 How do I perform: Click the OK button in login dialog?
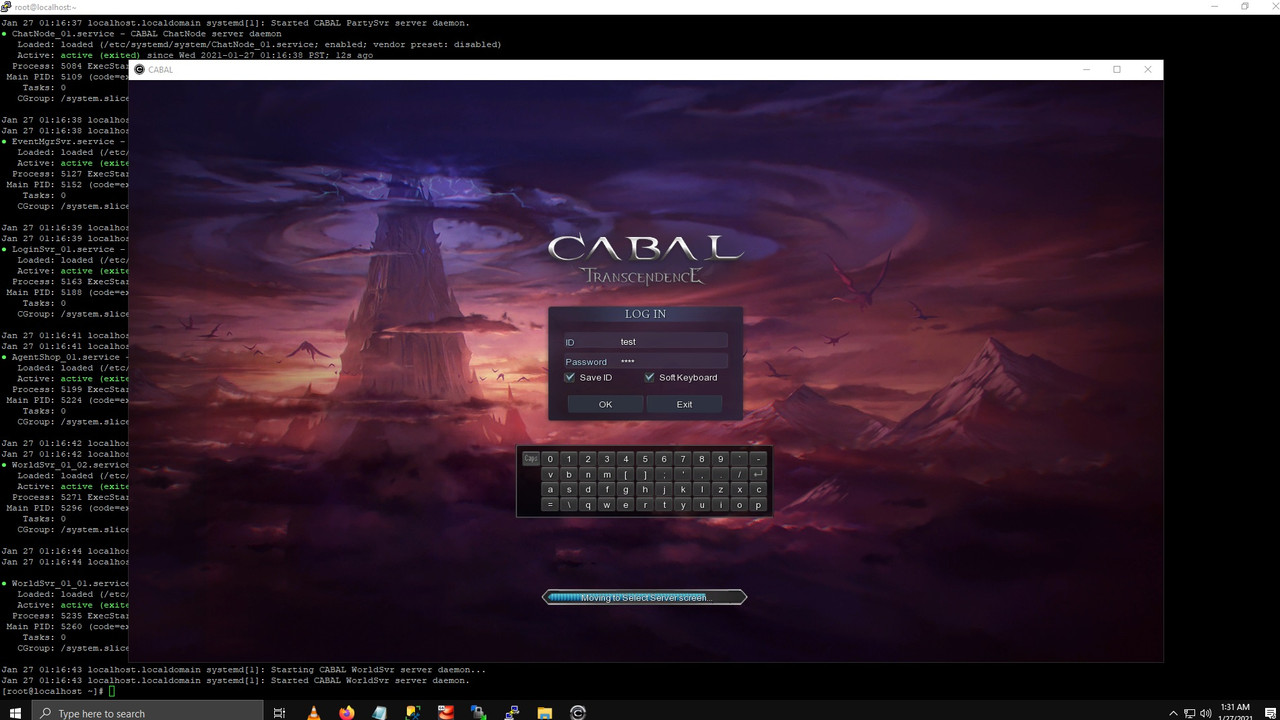[x=605, y=404]
